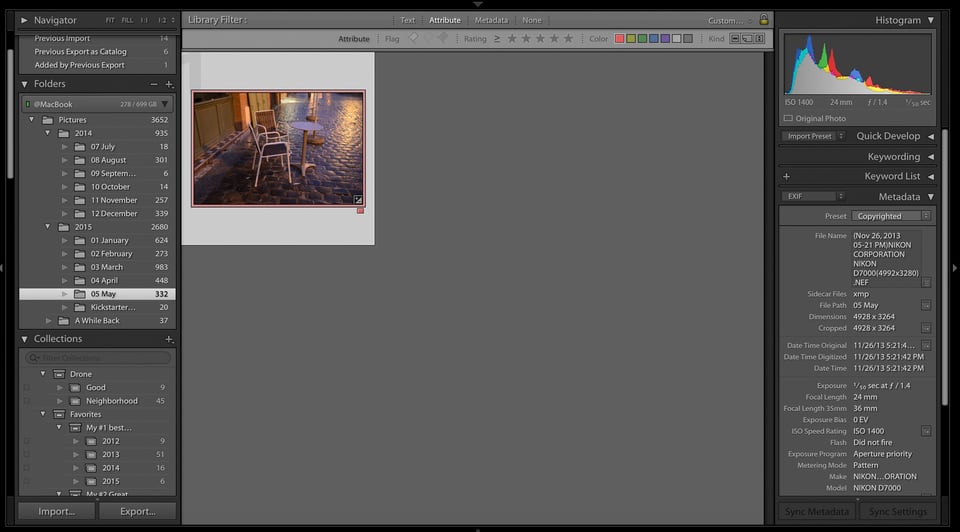Click the arrow button beside File Path

[926, 305]
